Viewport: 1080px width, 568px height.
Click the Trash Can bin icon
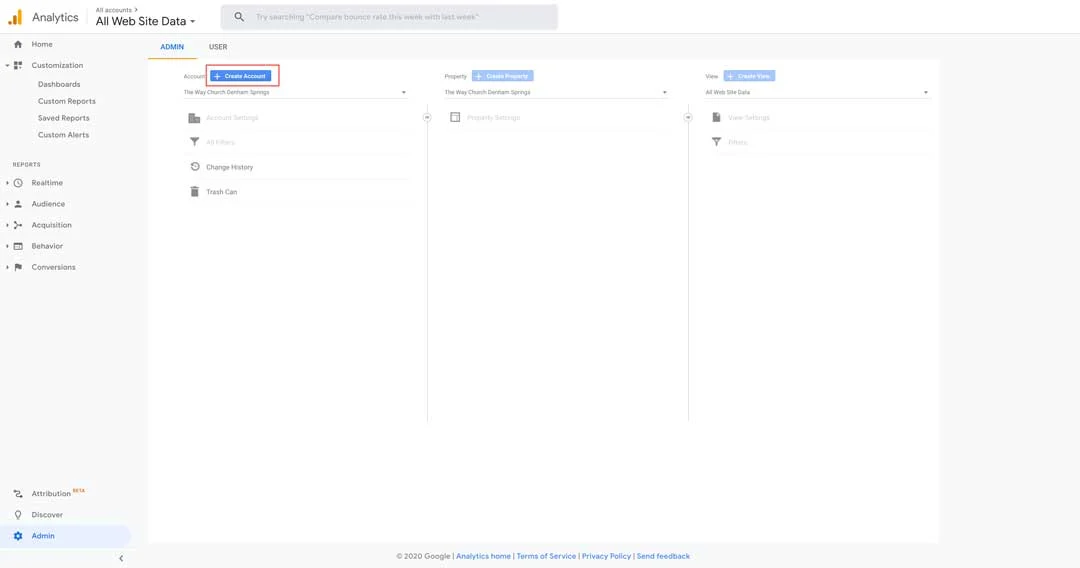click(x=194, y=191)
